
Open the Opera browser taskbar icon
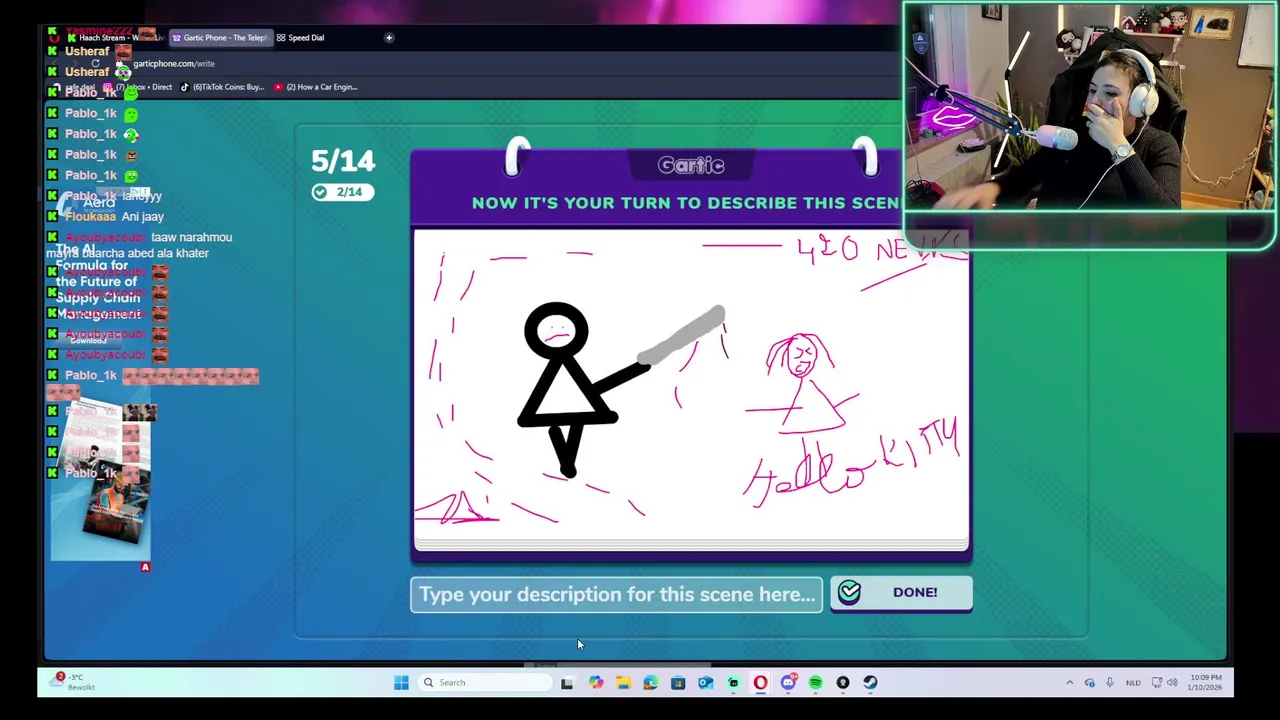point(760,683)
